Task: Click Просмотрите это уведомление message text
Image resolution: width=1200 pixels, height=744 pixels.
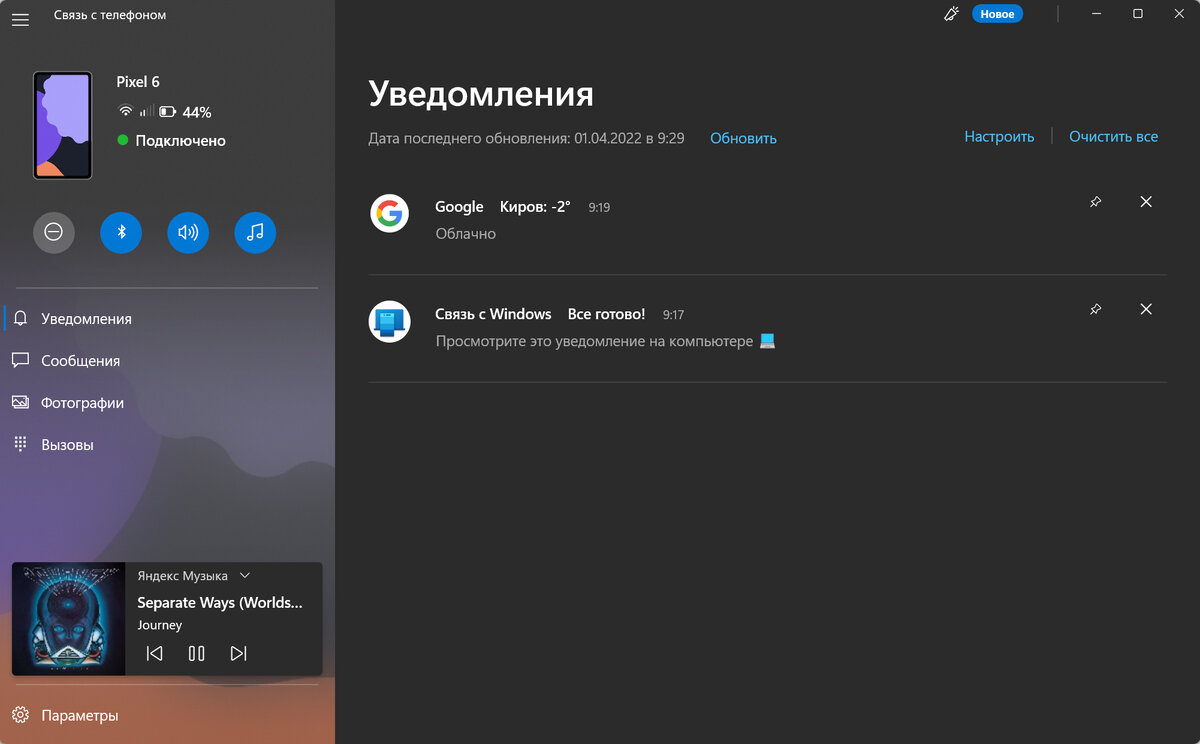Action: (x=606, y=341)
